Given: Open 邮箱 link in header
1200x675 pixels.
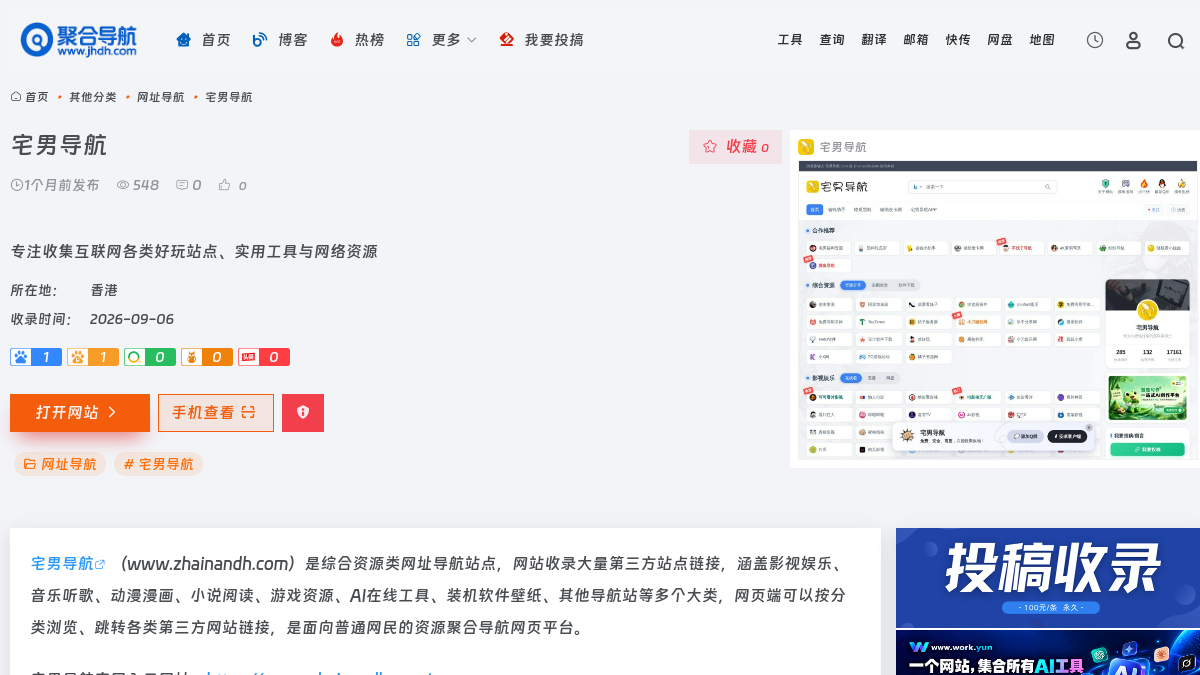Looking at the screenshot, I should (916, 40).
